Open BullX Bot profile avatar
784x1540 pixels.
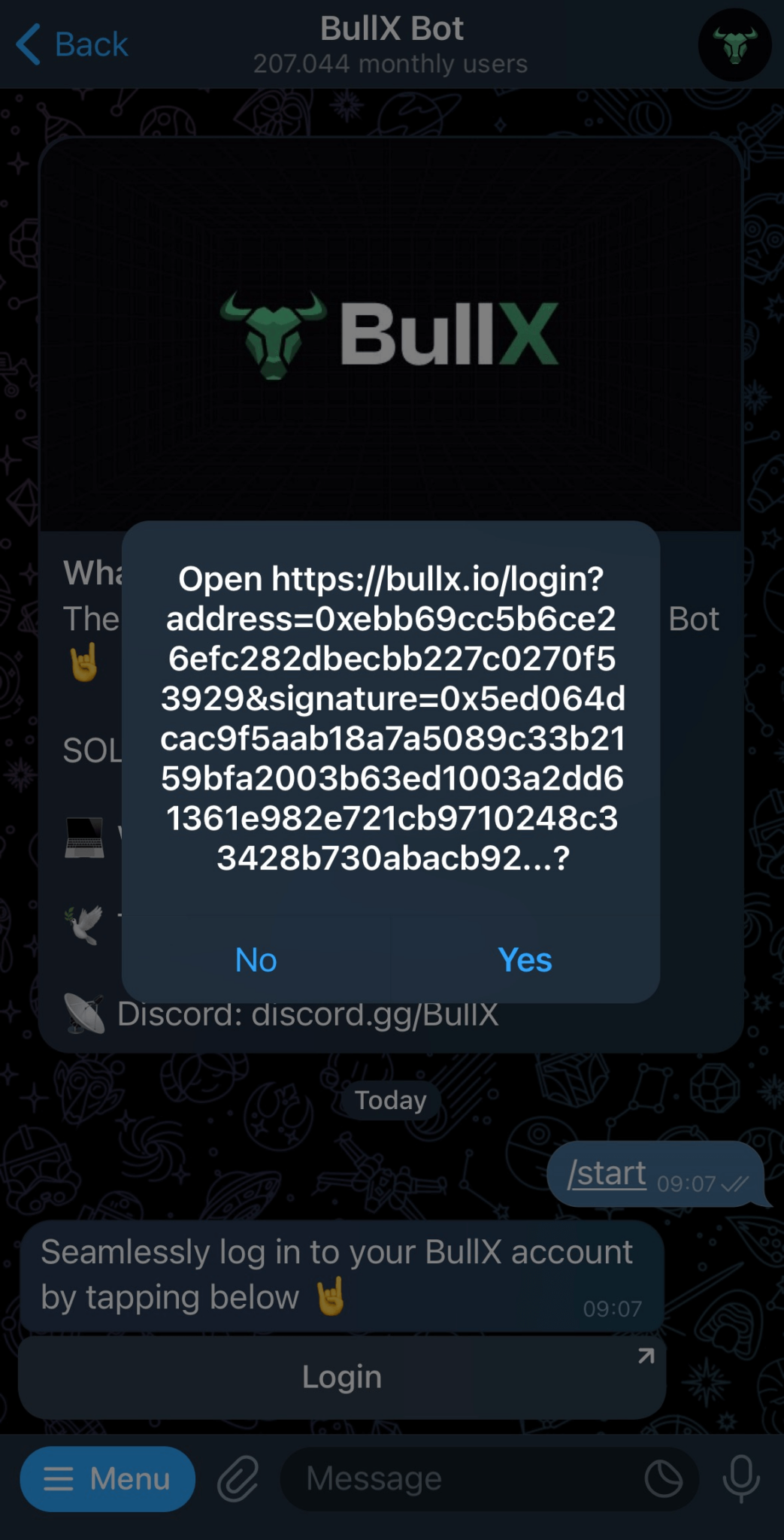coord(734,44)
